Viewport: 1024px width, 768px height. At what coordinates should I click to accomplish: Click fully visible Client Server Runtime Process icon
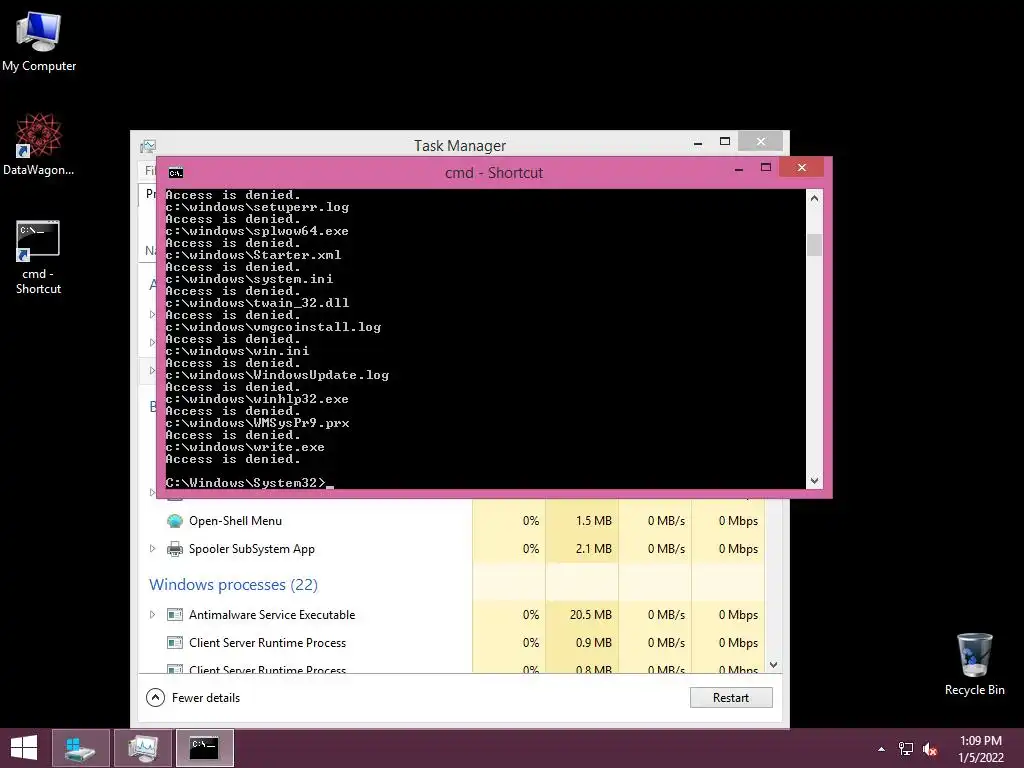pos(174,643)
